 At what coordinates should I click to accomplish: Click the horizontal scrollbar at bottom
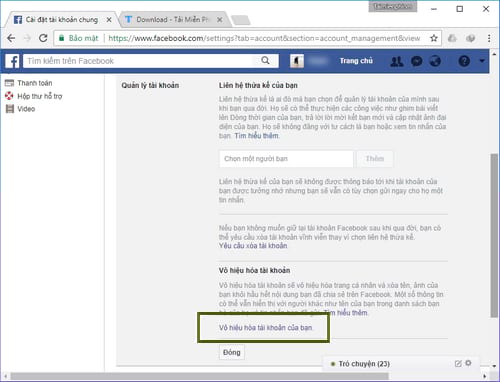[199, 376]
